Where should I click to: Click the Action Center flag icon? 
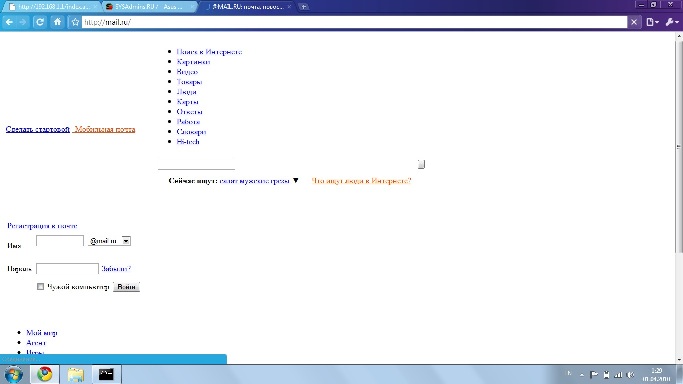tap(594, 374)
